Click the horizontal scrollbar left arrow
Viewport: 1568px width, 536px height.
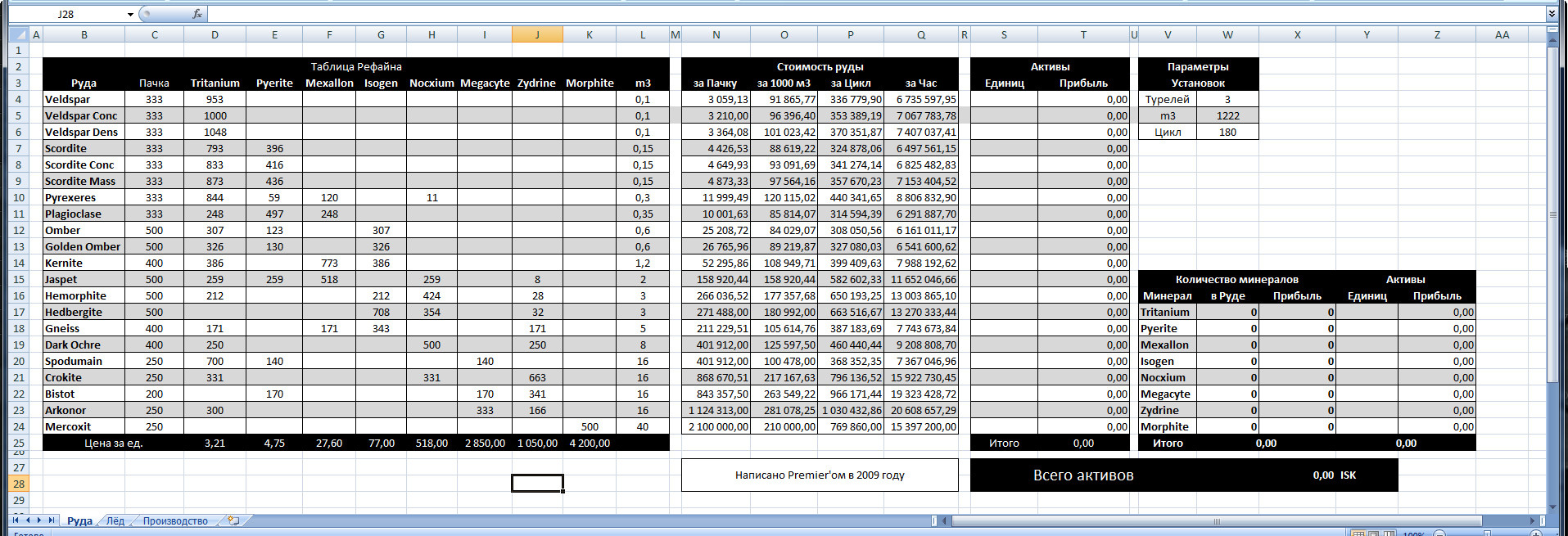tap(945, 520)
